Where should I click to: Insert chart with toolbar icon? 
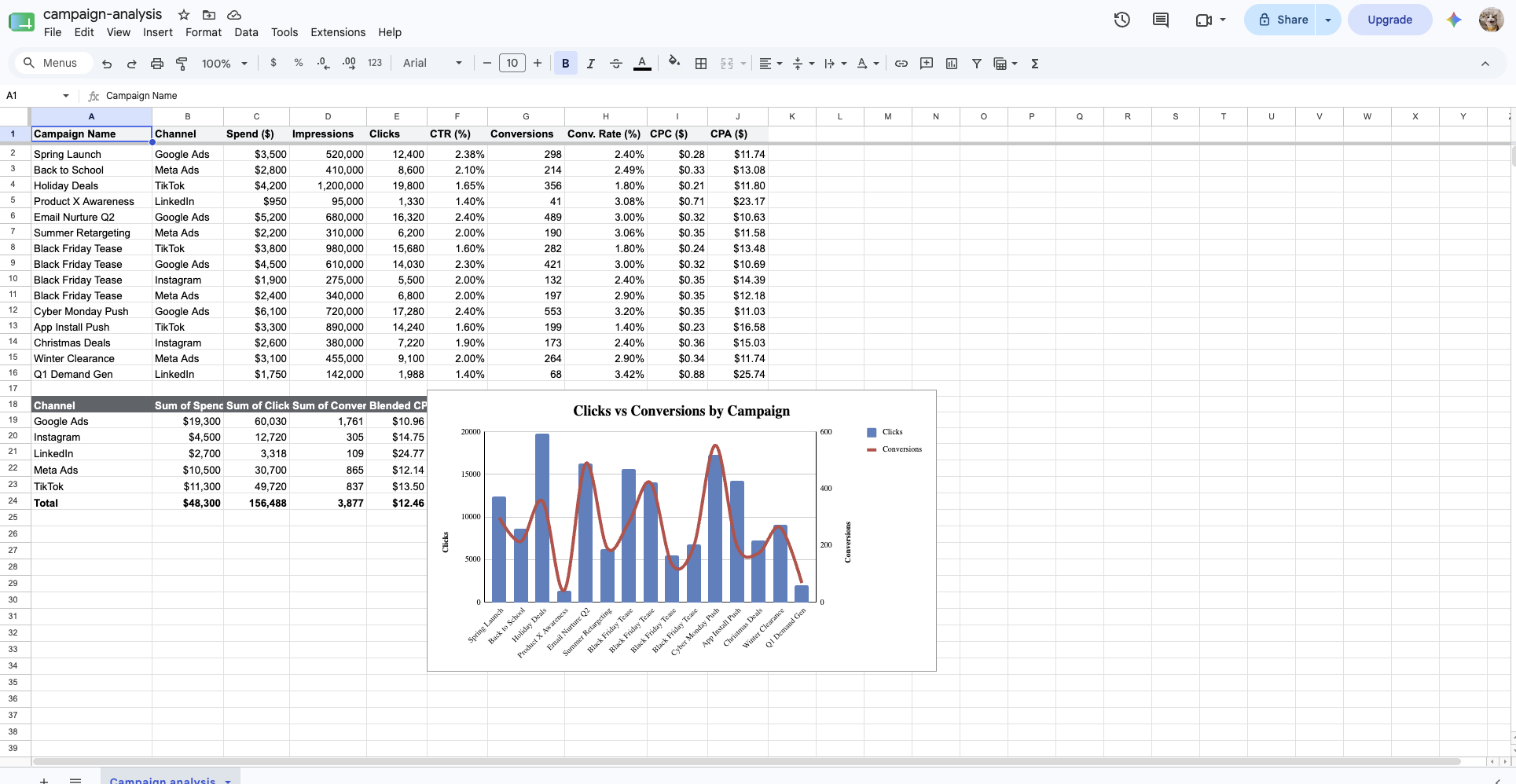point(952,64)
